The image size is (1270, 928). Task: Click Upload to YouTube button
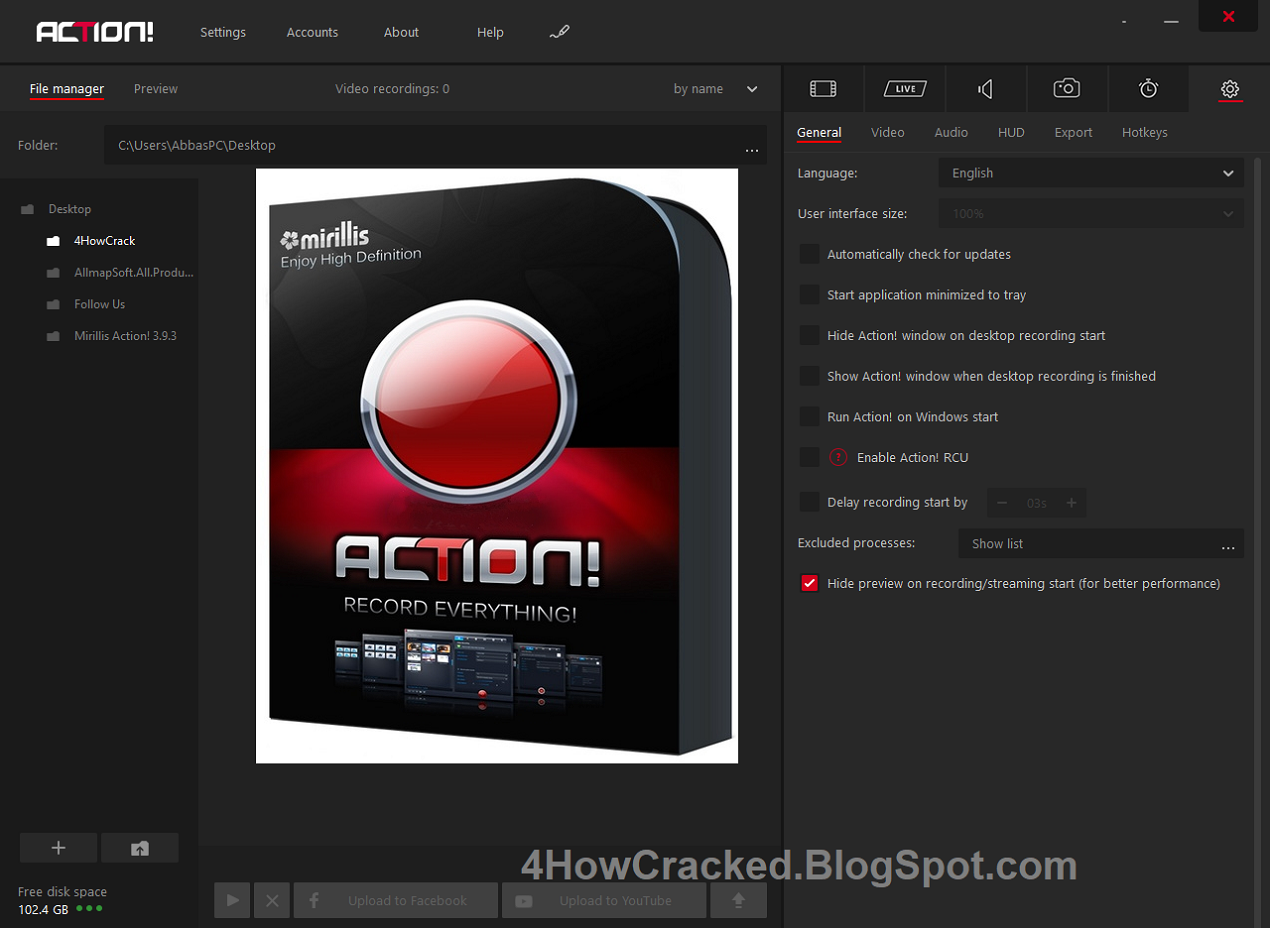tap(604, 900)
